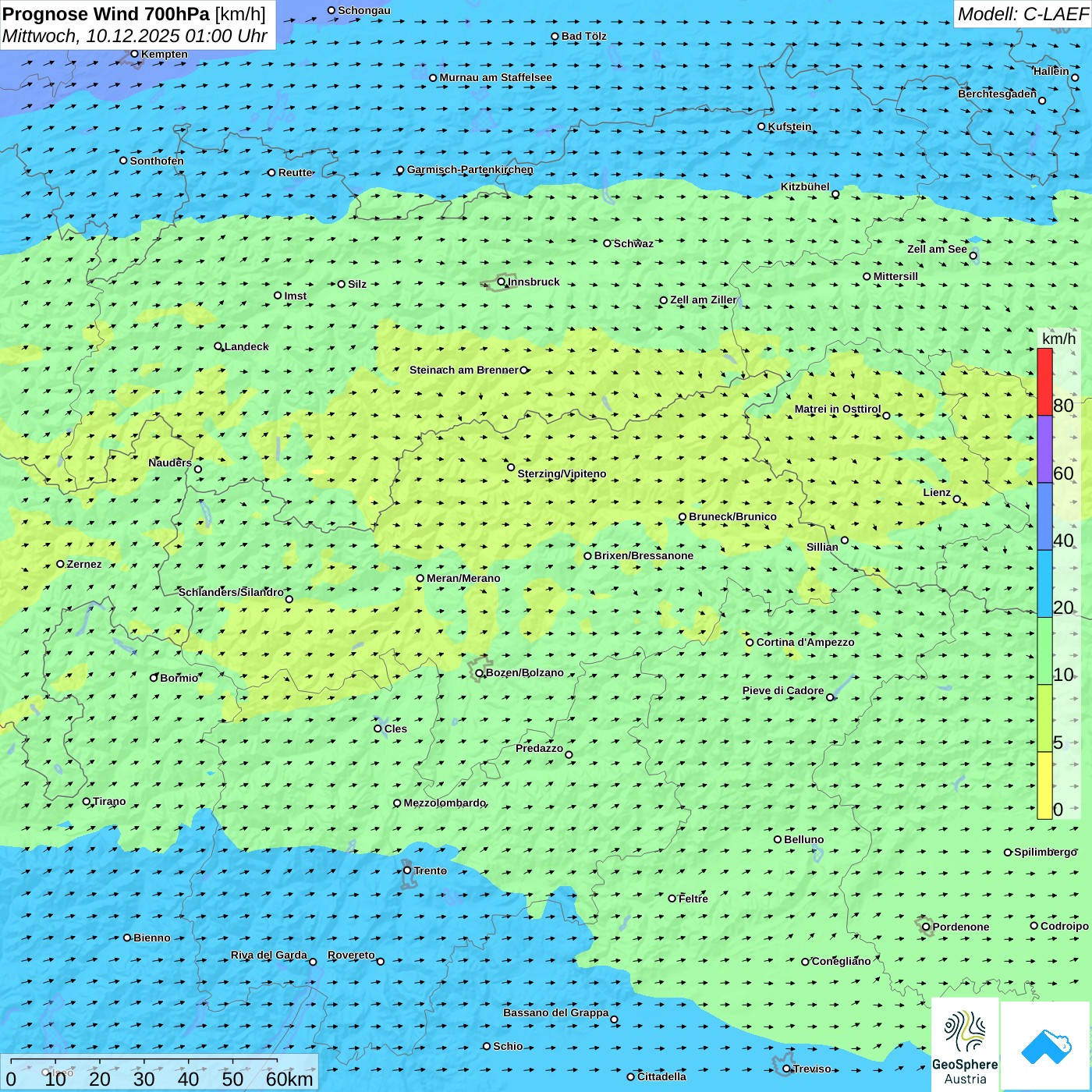Click the Garmisch-Partenkirchen label
The height and width of the screenshot is (1092, 1092).
pos(470,169)
